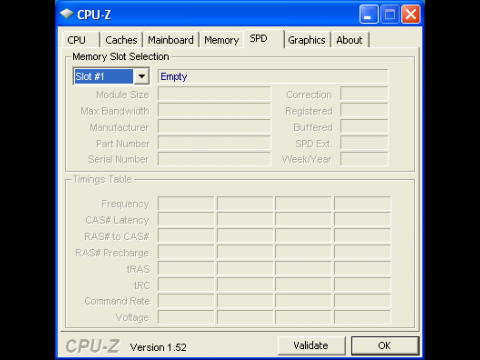This screenshot has width=480, height=360.
Task: Click the Buffered field
Action: [x=364, y=127]
